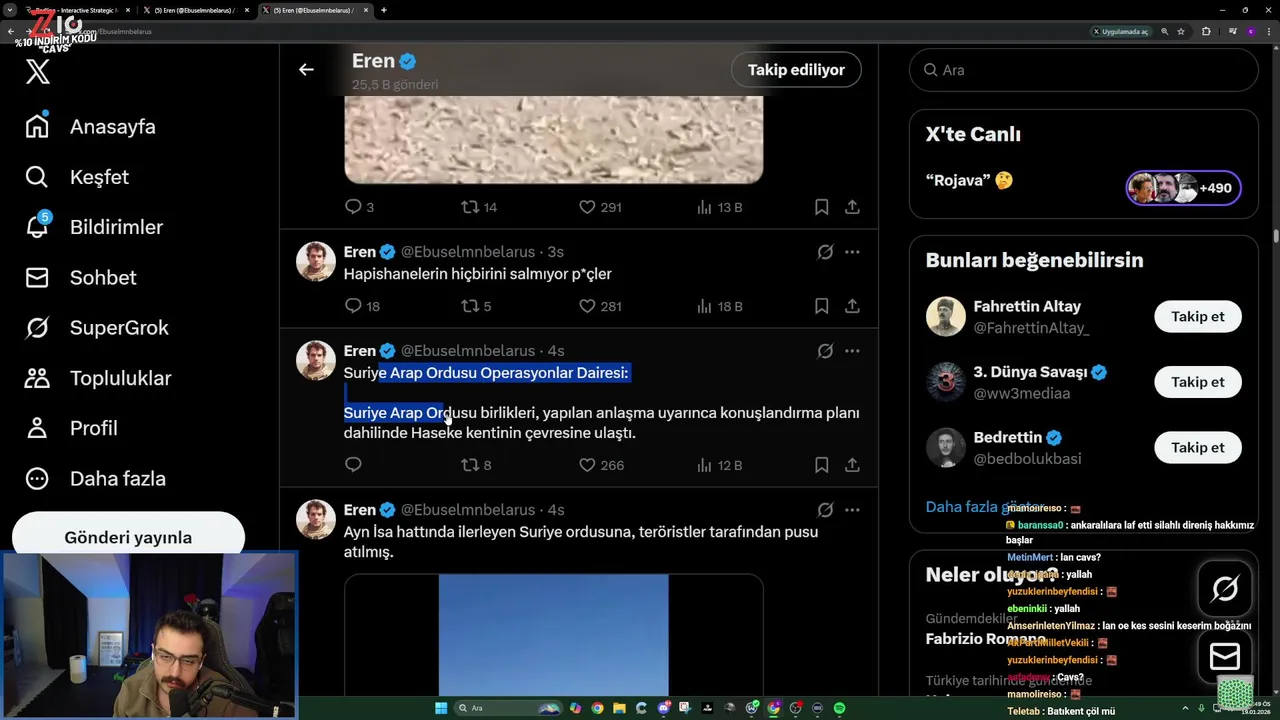The image size is (1280, 720).
Task: Repost the Haseke post with 8 reposts
Action: click(x=476, y=465)
